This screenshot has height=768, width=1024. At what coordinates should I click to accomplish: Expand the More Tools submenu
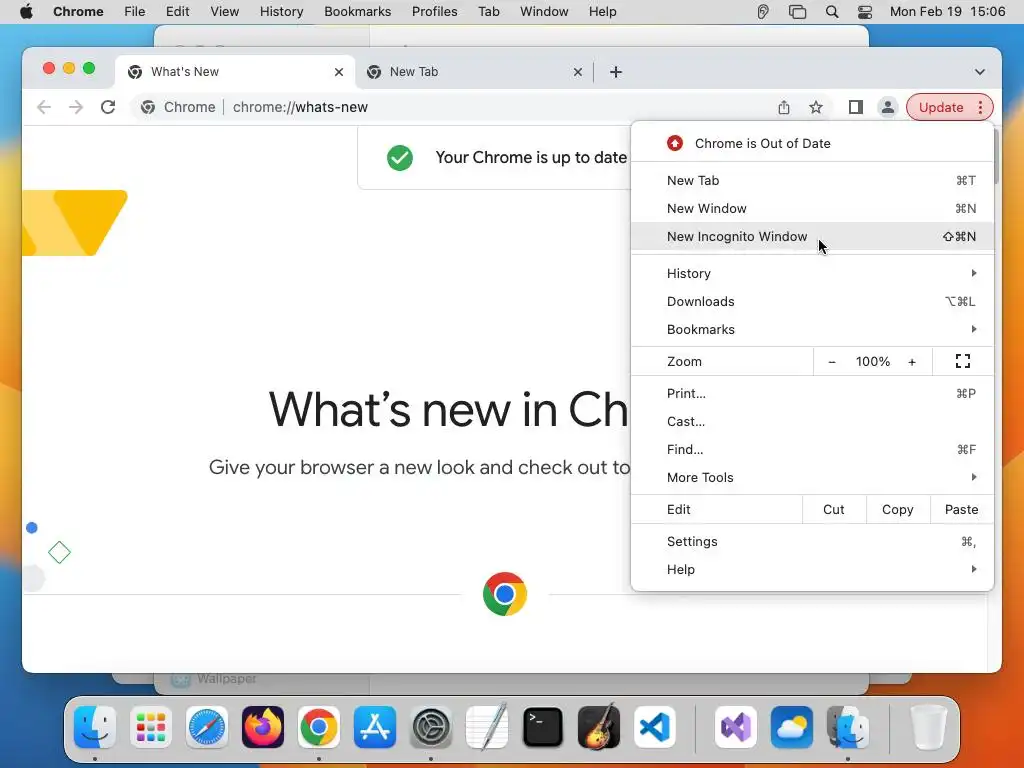[812, 477]
